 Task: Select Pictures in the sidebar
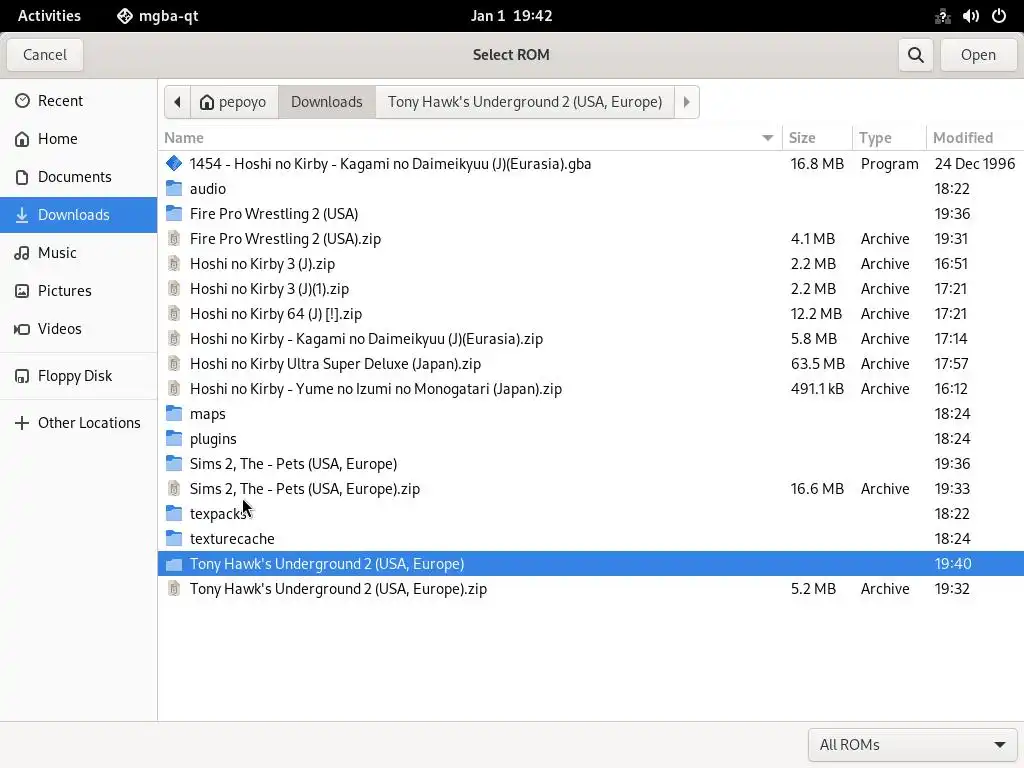78,291
